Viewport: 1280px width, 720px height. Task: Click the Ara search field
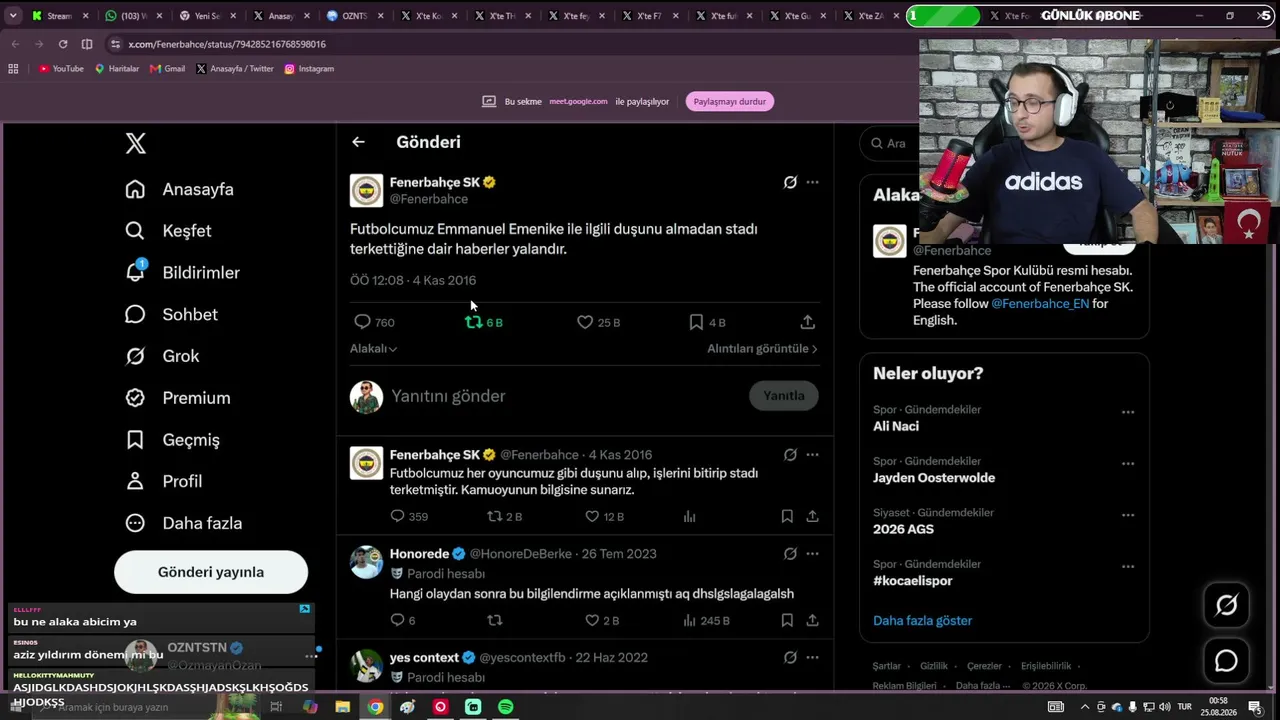(890, 143)
